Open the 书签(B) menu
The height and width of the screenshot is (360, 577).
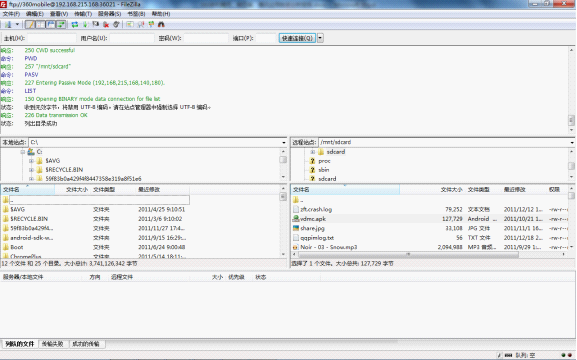tap(136, 14)
